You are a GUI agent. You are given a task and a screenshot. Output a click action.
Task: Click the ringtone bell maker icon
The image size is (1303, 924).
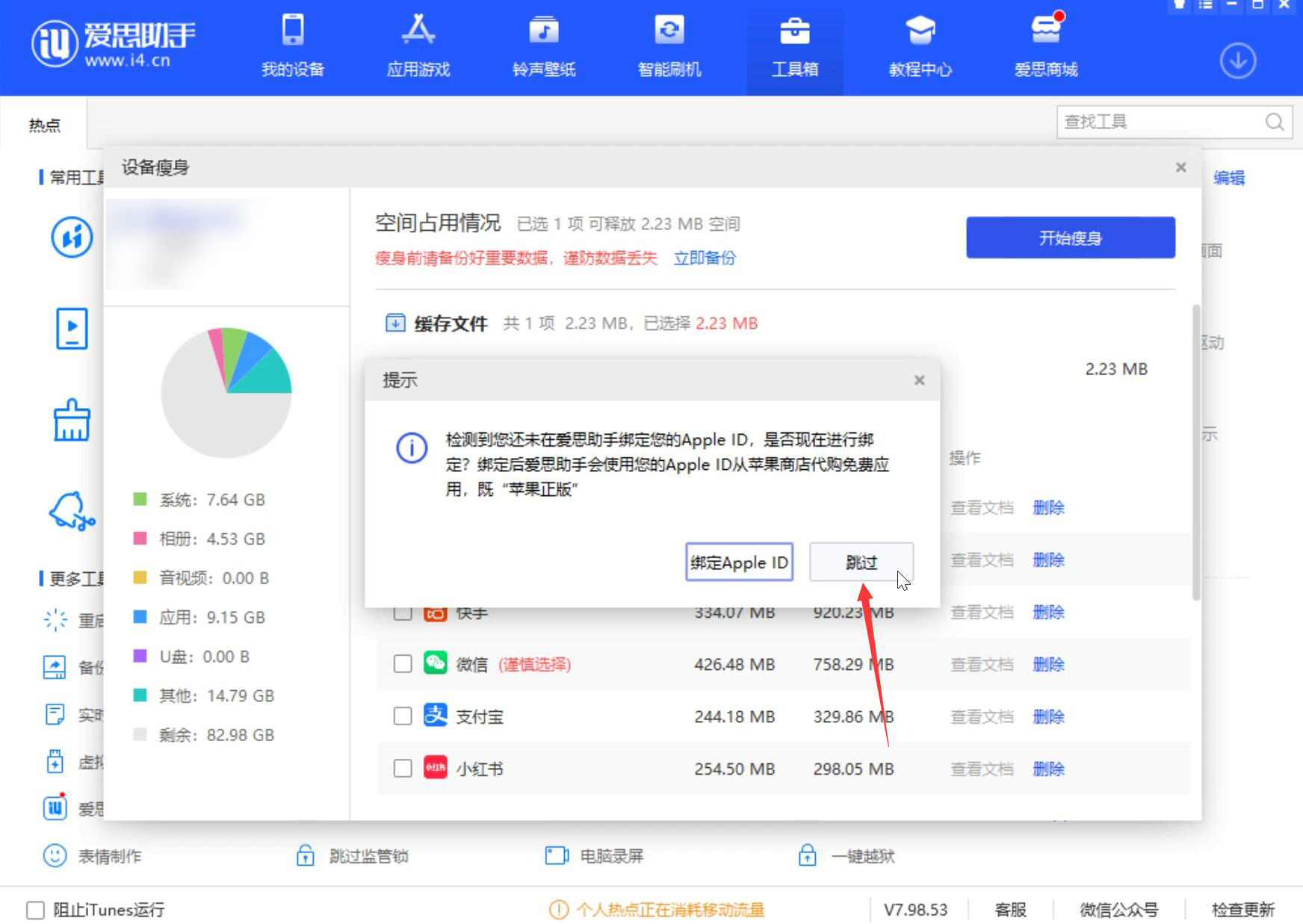click(x=72, y=512)
